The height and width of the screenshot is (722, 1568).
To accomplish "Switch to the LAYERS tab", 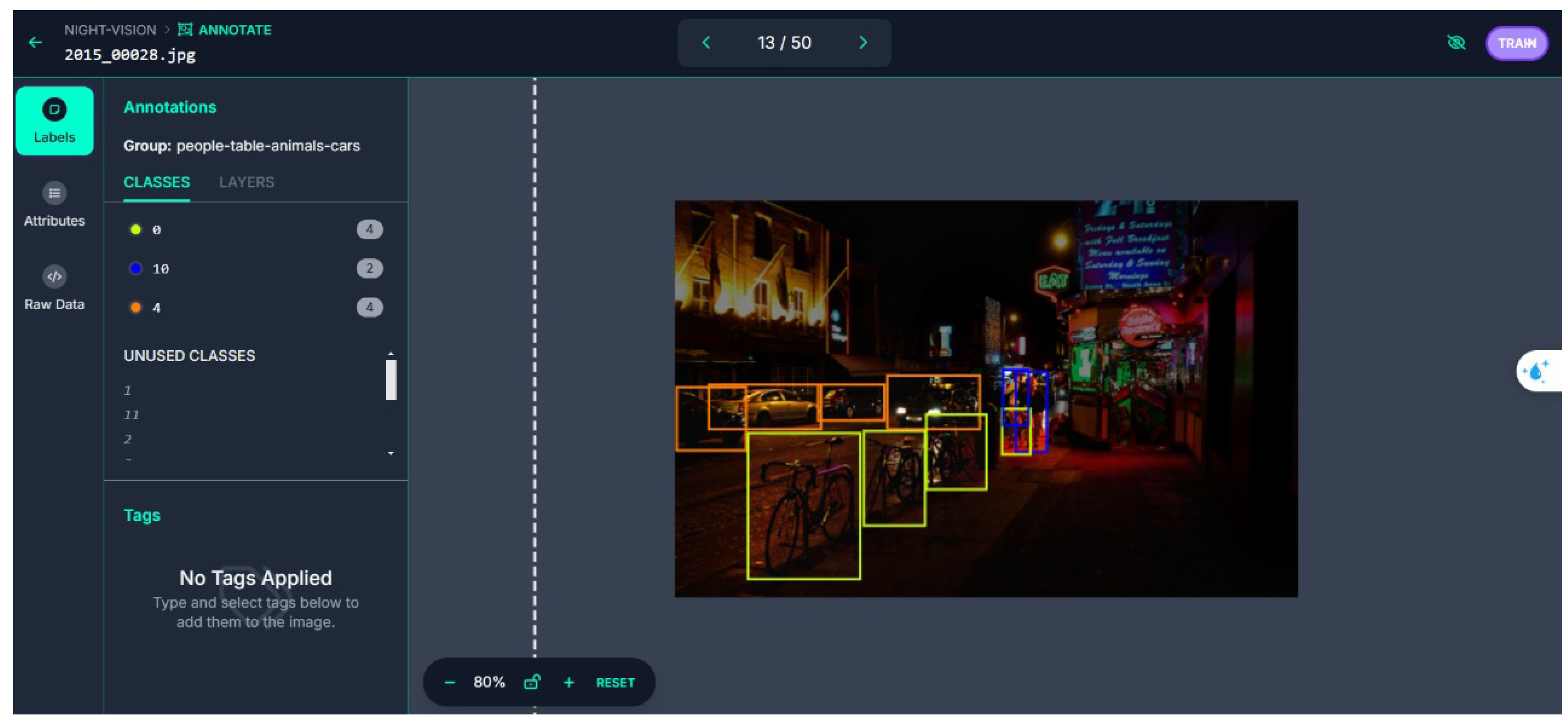I will (x=247, y=182).
